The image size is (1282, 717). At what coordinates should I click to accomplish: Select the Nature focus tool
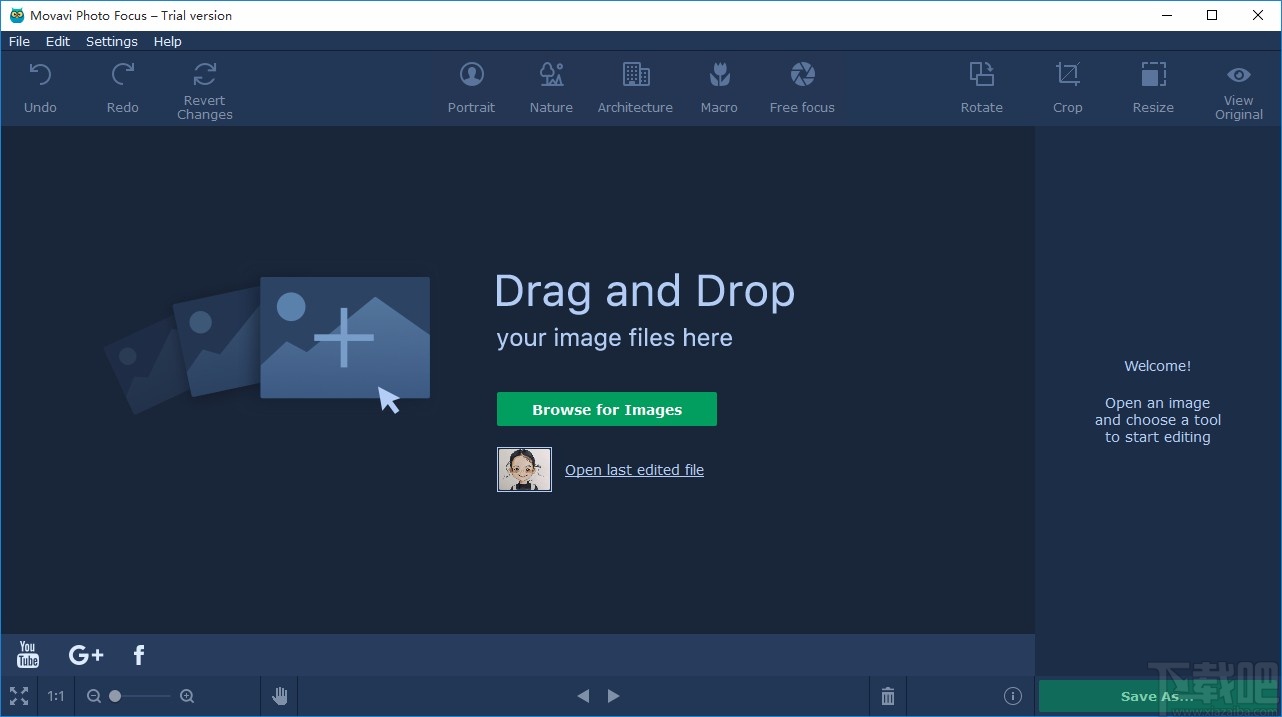[551, 86]
